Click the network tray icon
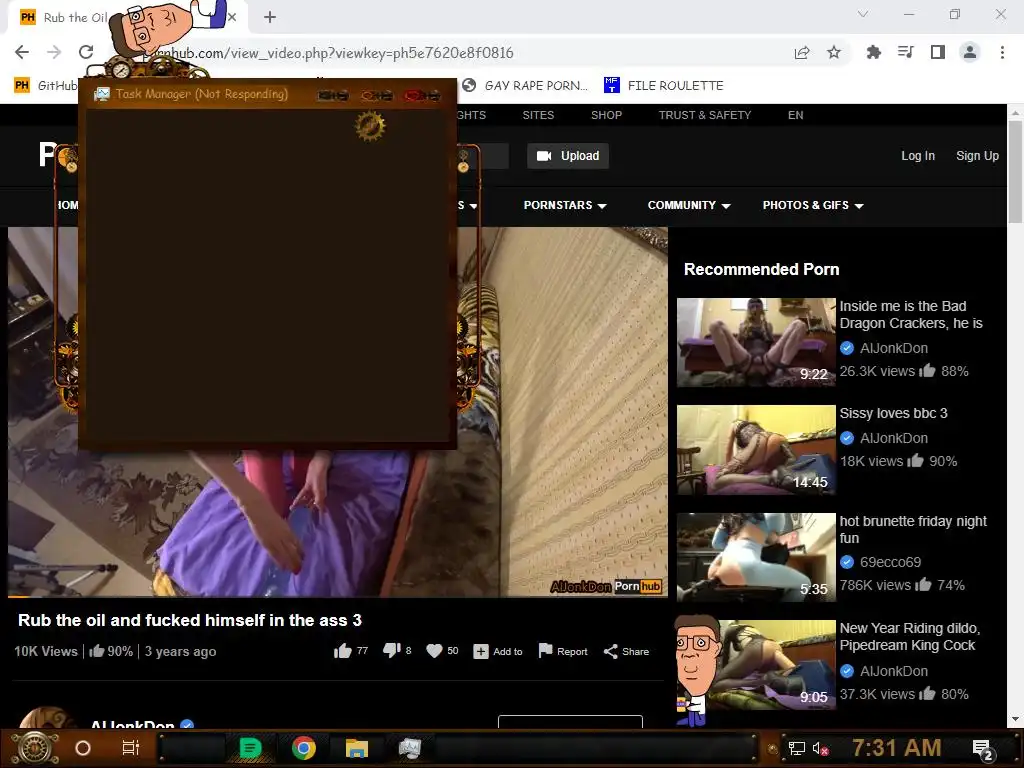 pos(797,748)
